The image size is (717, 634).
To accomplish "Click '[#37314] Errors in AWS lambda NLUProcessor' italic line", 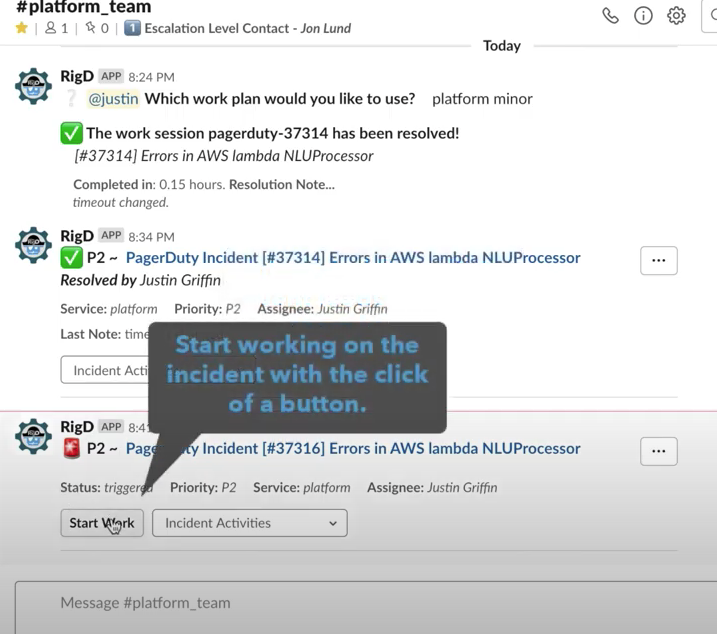I will point(224,156).
